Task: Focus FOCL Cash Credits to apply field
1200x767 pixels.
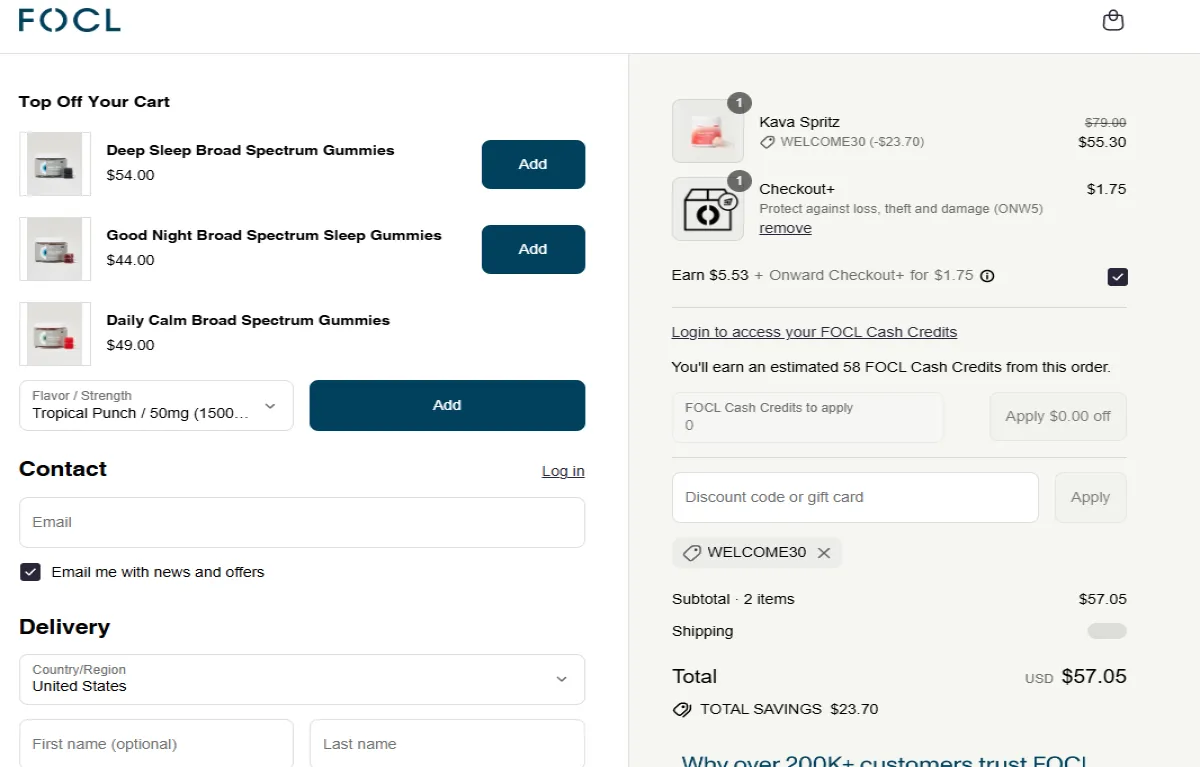Action: [x=807, y=417]
